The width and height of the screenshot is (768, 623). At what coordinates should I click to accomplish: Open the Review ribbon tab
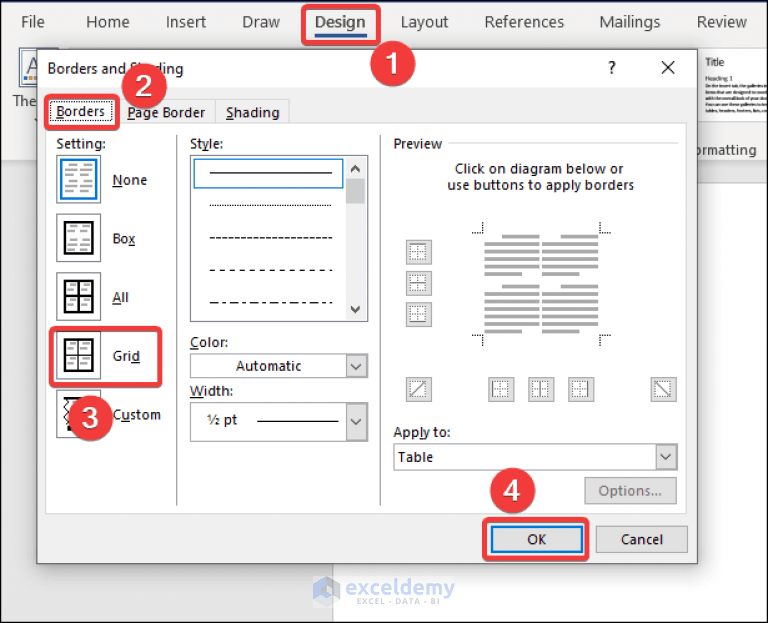(721, 22)
